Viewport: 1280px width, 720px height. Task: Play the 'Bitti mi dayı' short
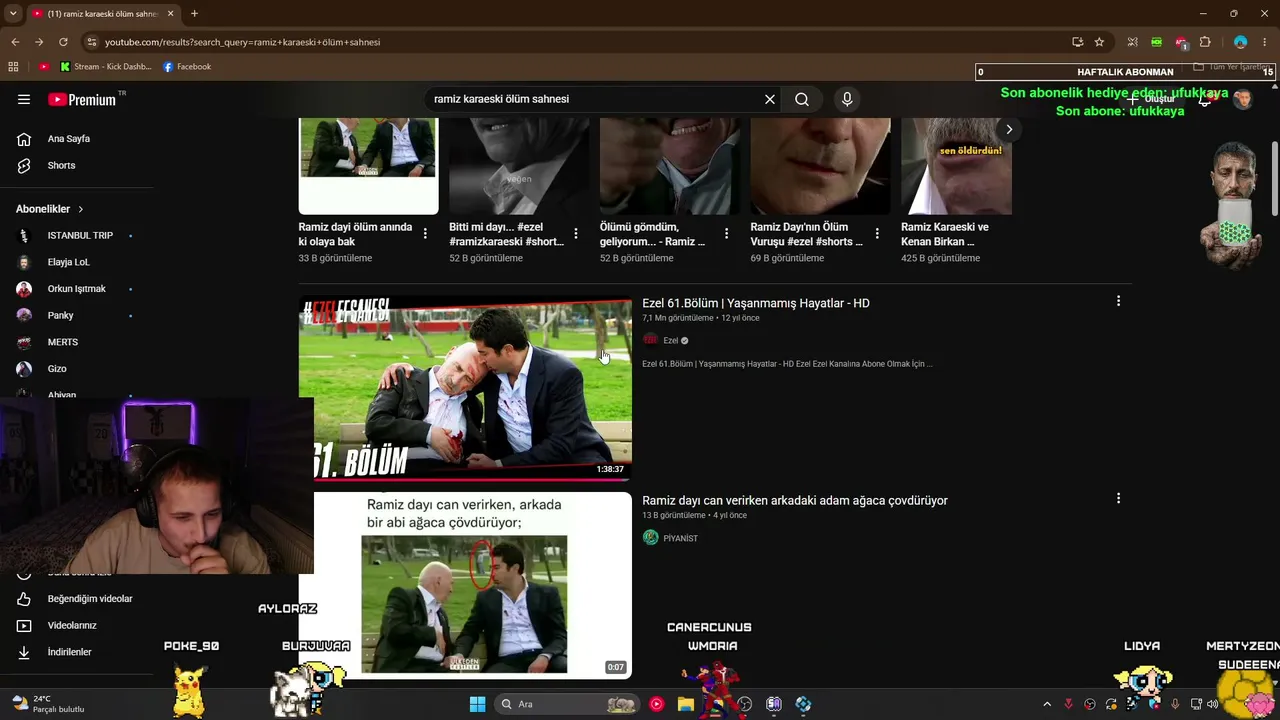(519, 166)
